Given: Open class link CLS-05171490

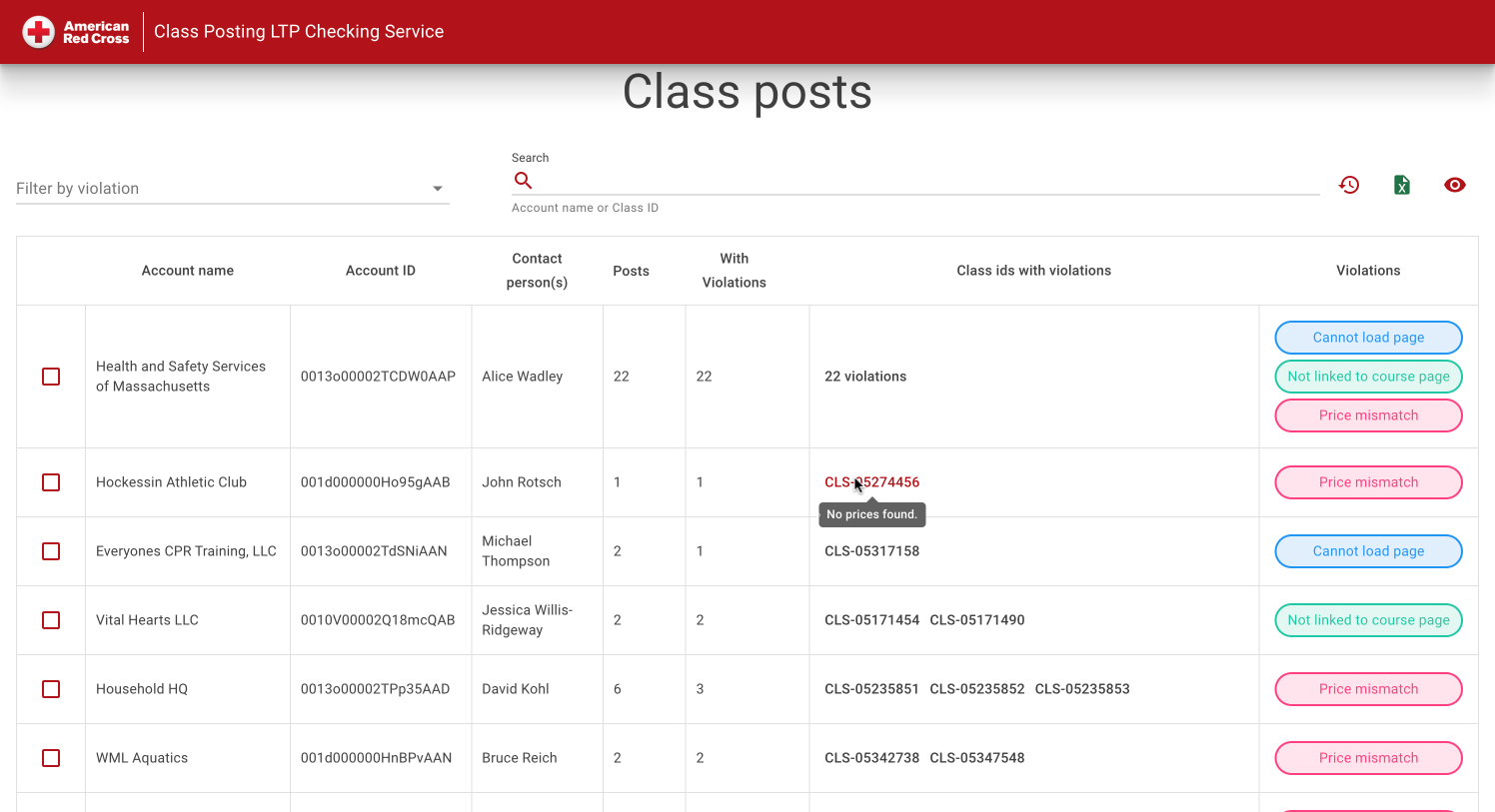Looking at the screenshot, I should point(977,620).
